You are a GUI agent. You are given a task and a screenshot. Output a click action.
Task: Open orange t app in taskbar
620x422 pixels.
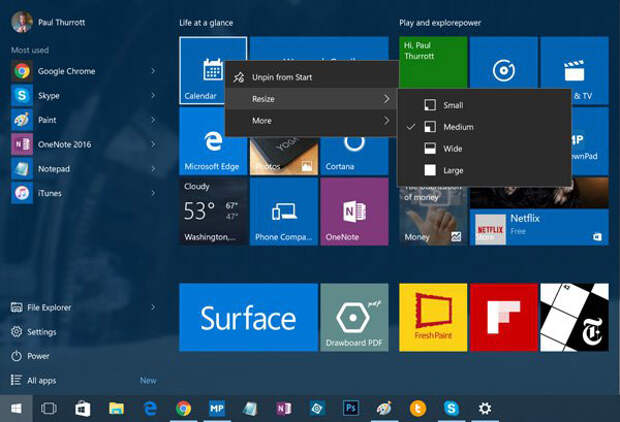(418, 409)
